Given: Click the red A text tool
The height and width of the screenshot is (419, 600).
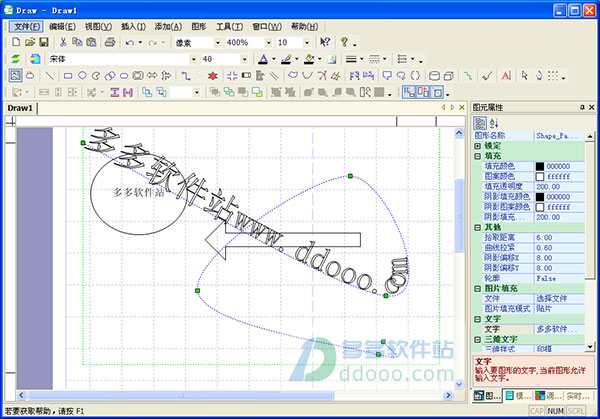Looking at the screenshot, I should [x=506, y=76].
